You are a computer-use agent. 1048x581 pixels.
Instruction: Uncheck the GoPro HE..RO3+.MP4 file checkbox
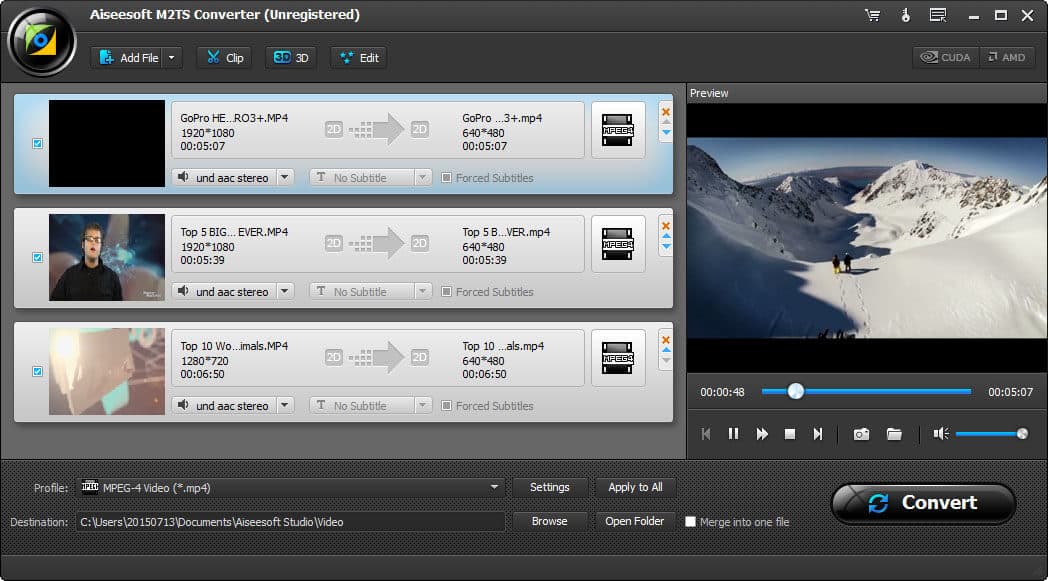click(x=37, y=143)
